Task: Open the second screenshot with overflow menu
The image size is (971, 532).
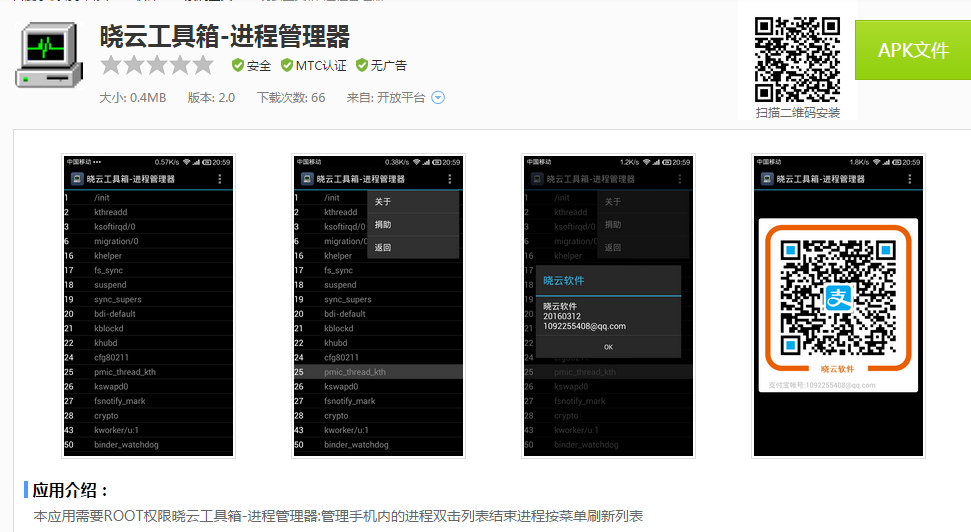Action: pyautogui.click(x=378, y=306)
